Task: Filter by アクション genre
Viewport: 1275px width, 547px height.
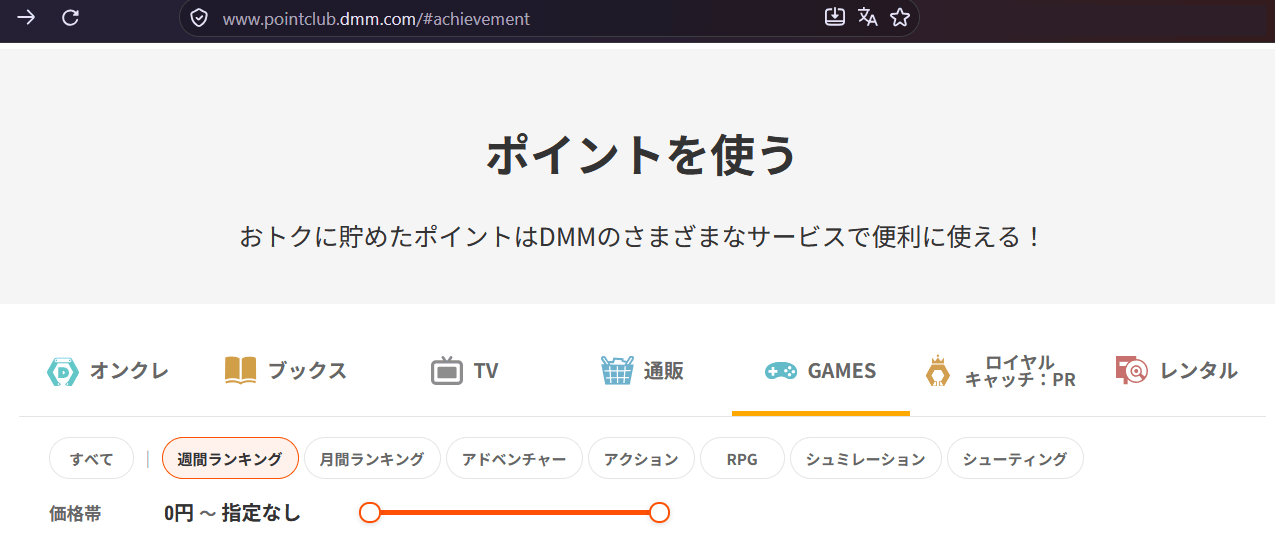Action: 641,459
